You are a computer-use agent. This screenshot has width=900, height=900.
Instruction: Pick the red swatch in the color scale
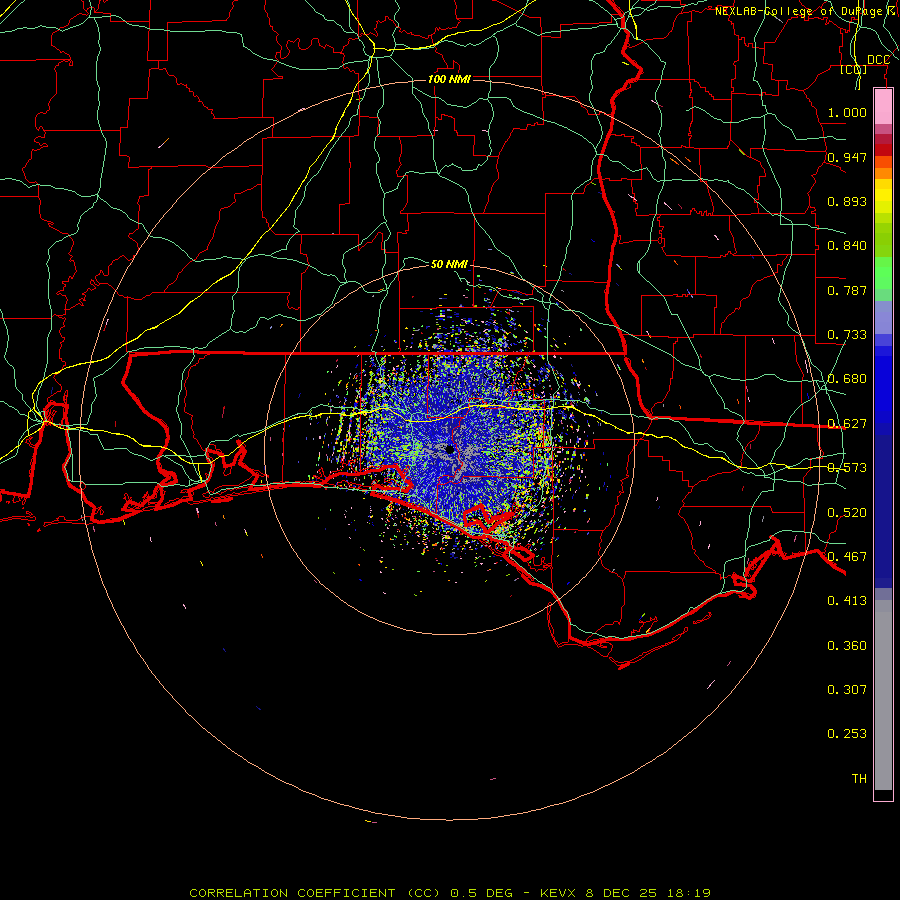[883, 150]
